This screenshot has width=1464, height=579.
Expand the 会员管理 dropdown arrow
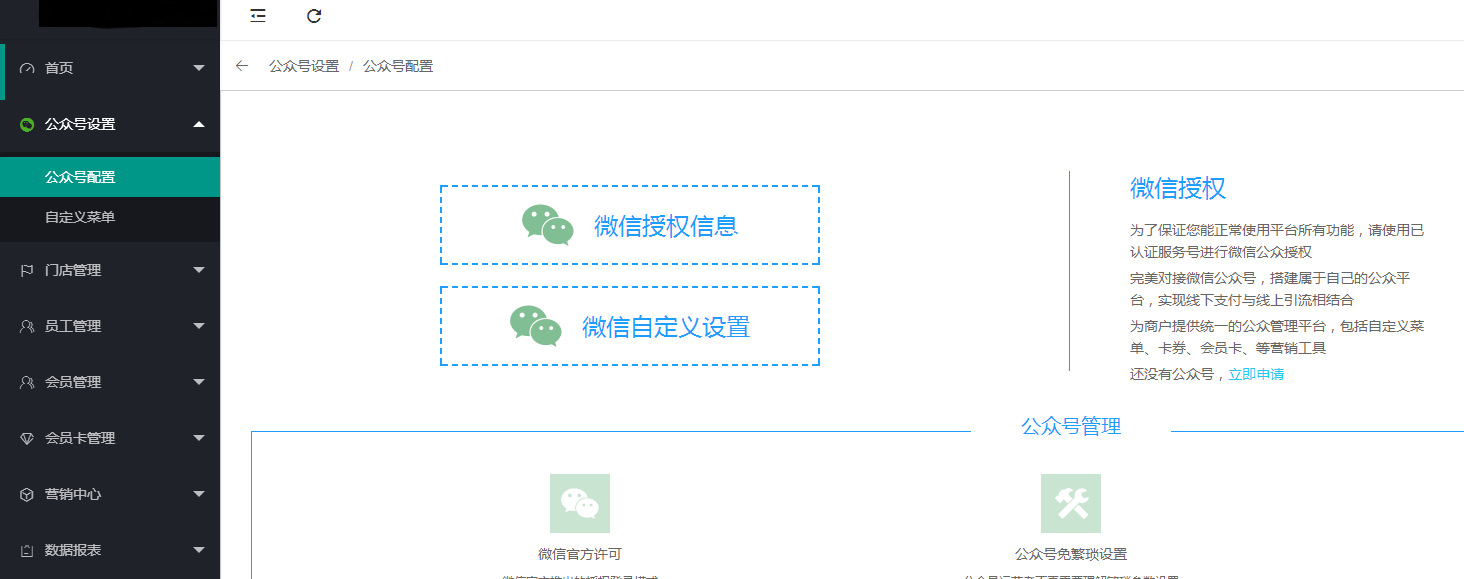click(x=199, y=382)
